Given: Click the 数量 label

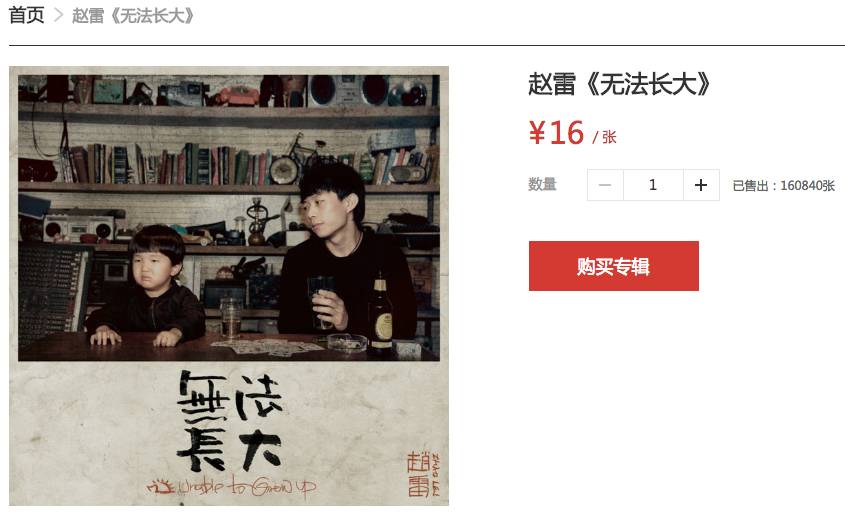Looking at the screenshot, I should (x=542, y=184).
